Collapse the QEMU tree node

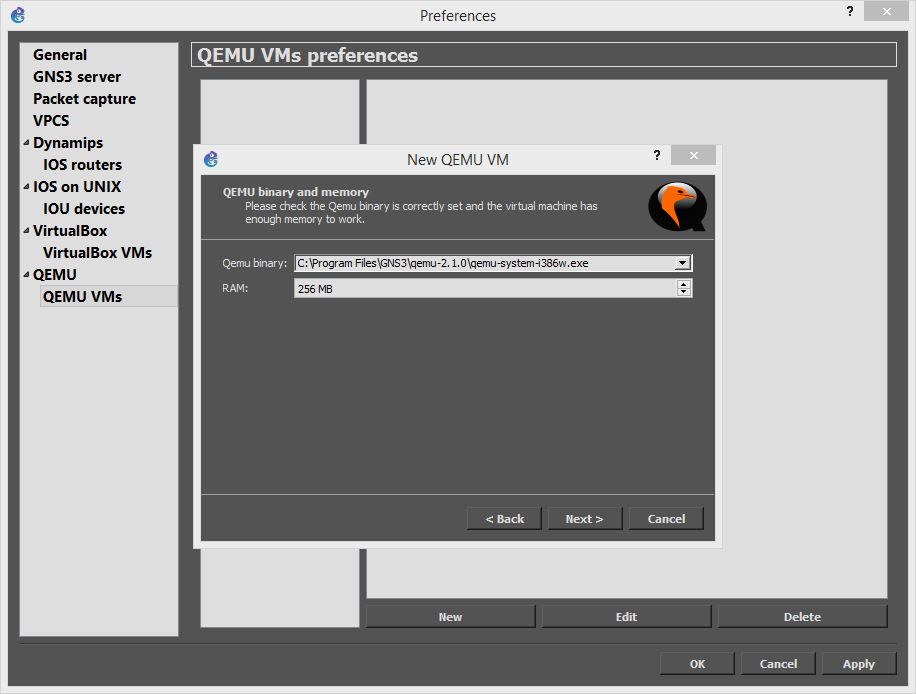tap(26, 274)
